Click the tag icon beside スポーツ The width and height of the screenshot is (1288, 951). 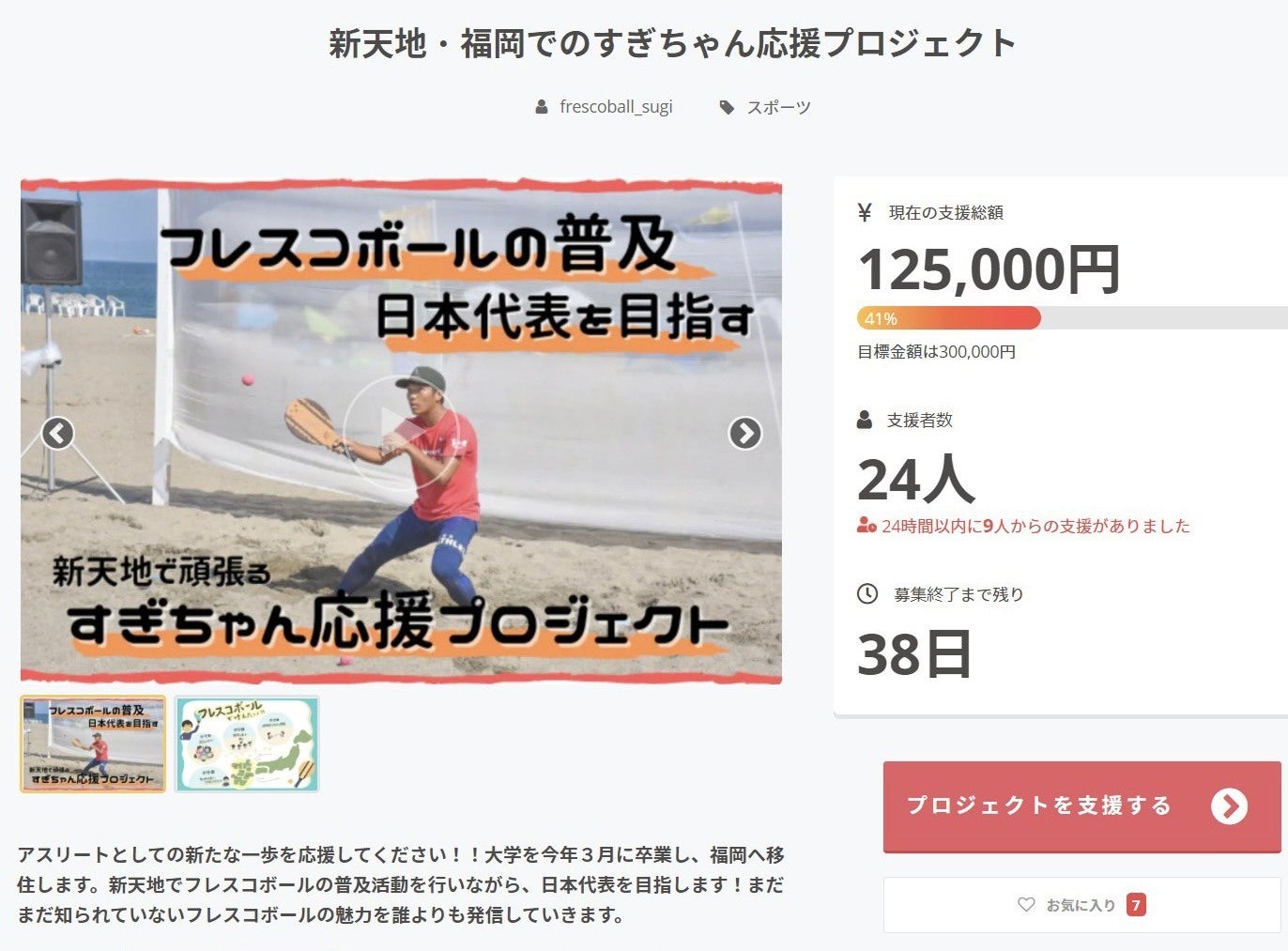727,107
